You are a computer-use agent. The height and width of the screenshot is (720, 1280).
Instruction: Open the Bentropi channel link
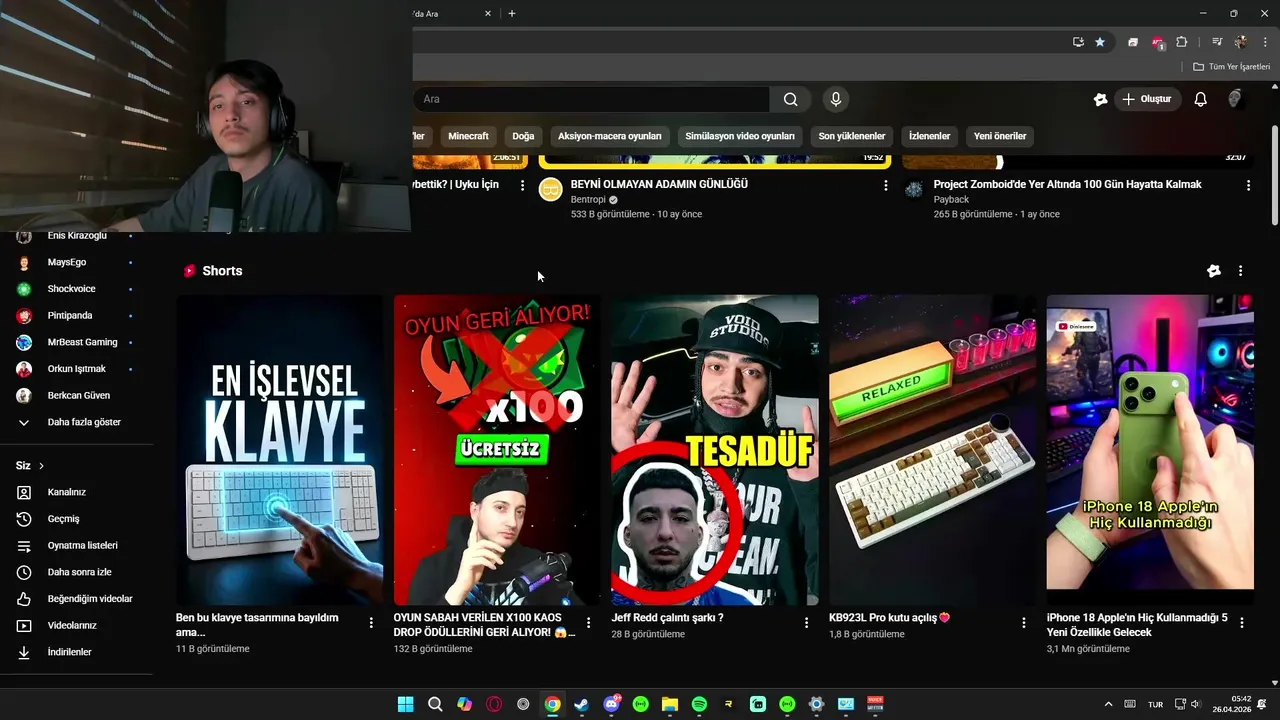pos(587,199)
